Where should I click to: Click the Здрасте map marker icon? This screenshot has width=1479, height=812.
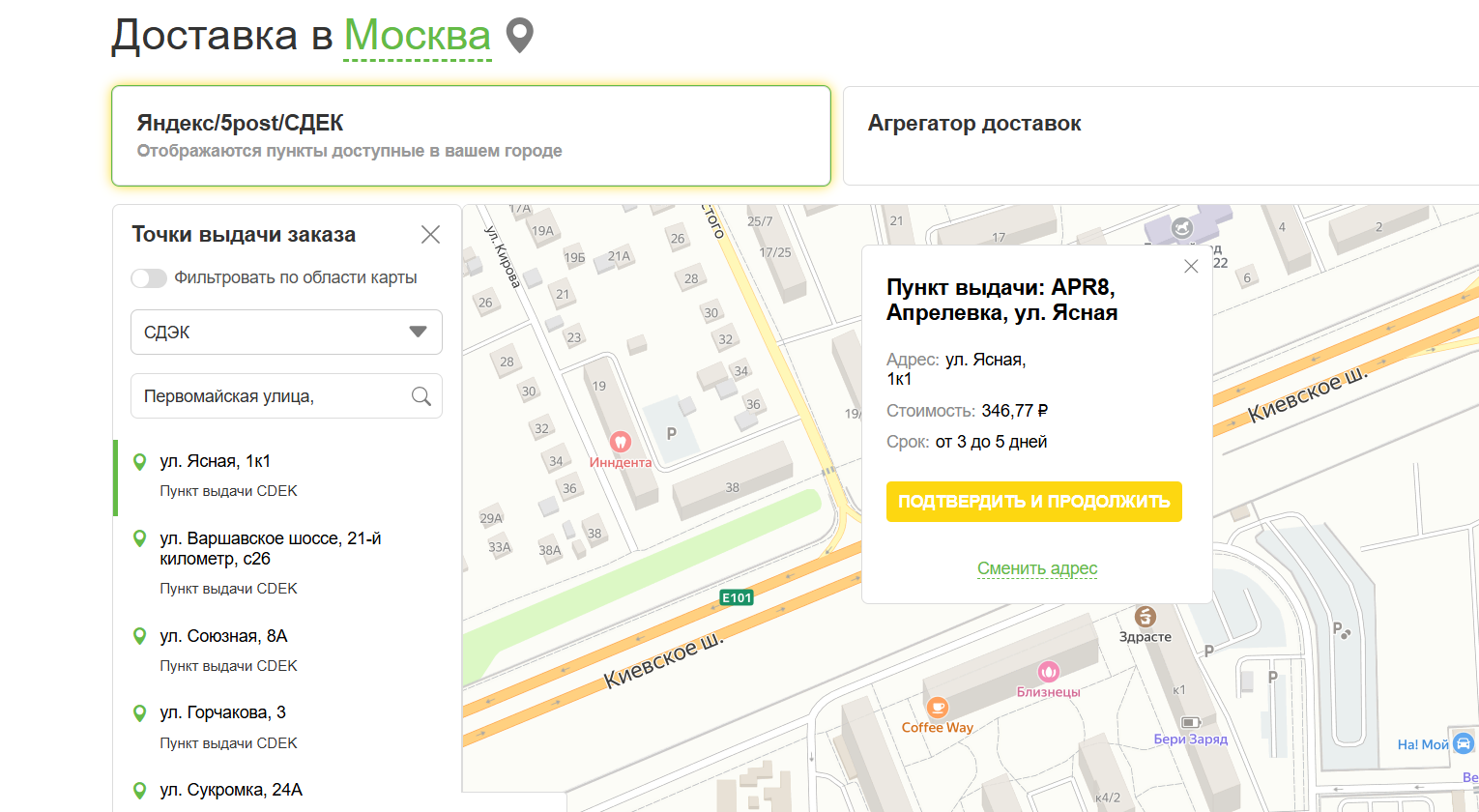pos(1145,617)
